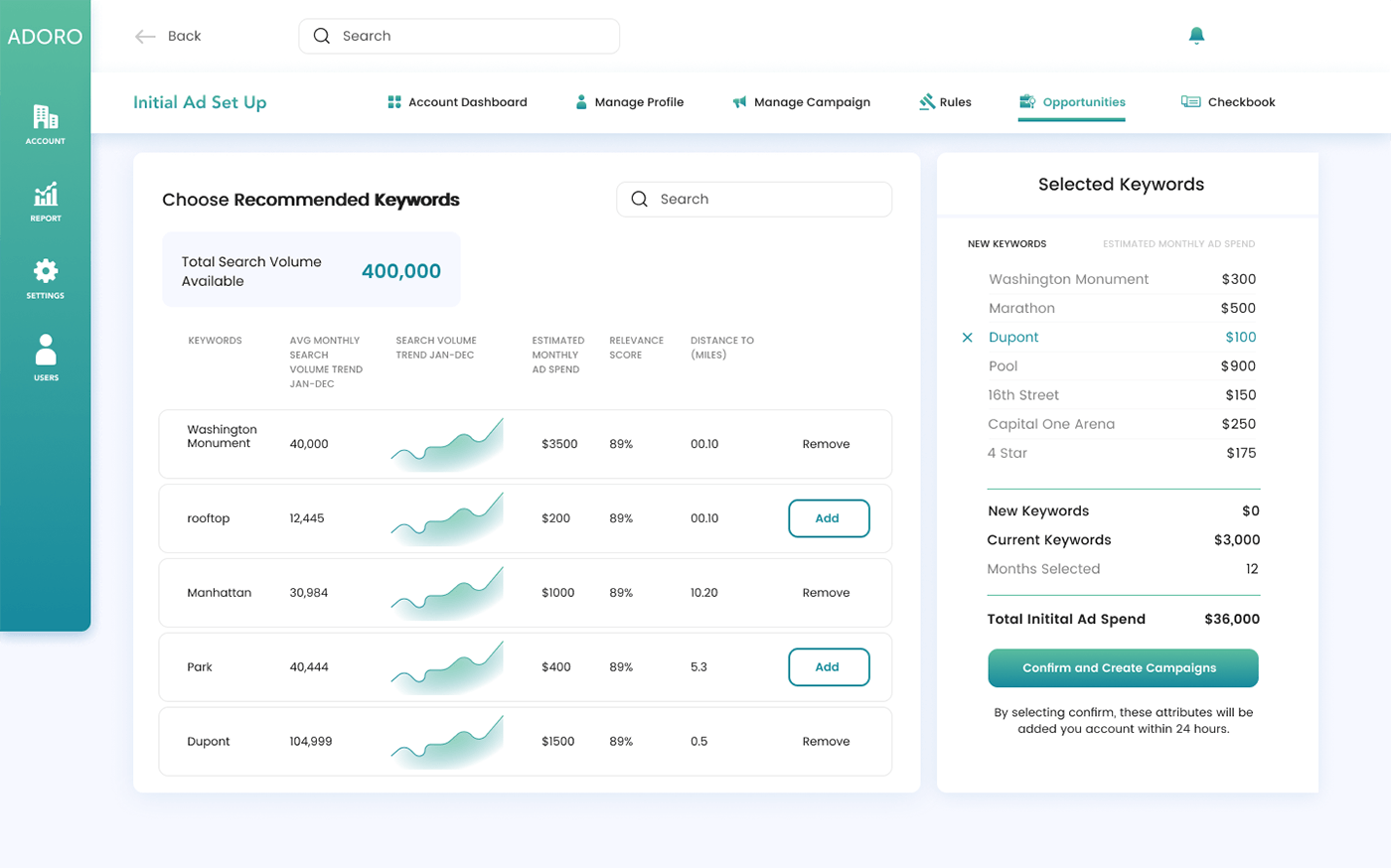The image size is (1391, 868).
Task: Remove the Manhattan keyword
Action: coord(826,593)
